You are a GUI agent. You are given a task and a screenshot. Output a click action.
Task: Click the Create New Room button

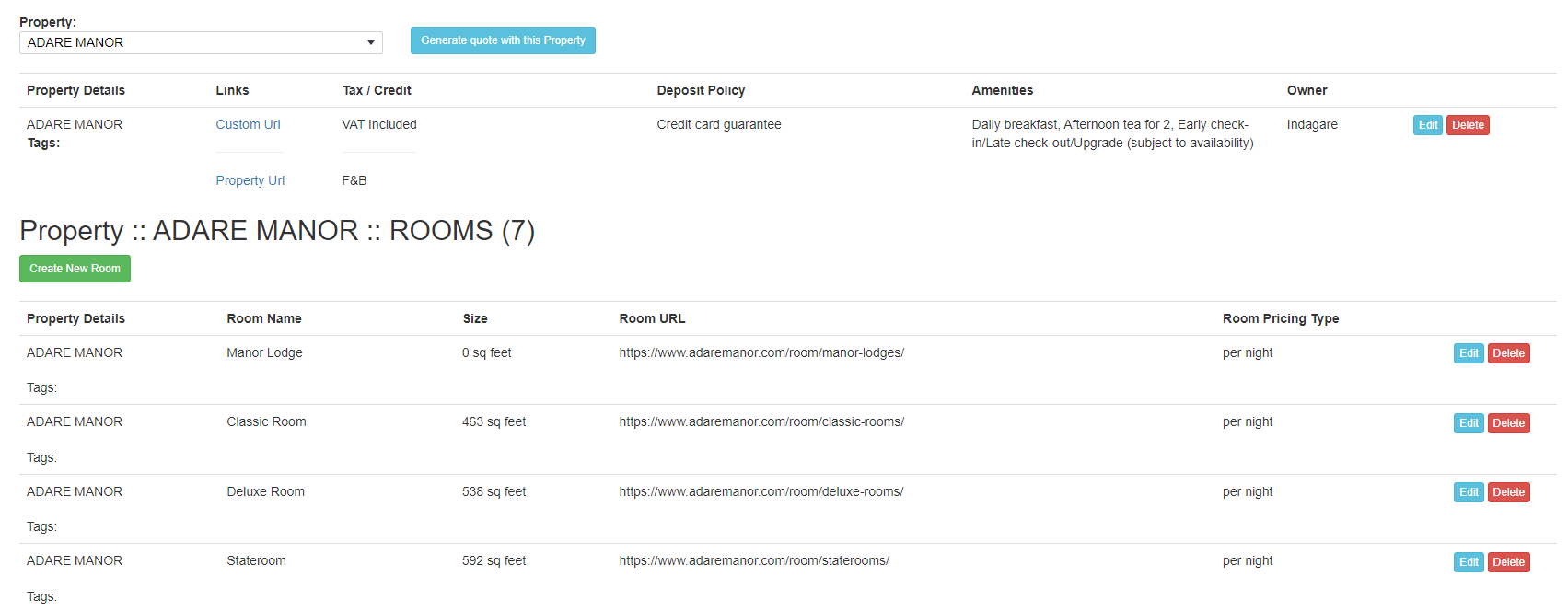point(75,269)
